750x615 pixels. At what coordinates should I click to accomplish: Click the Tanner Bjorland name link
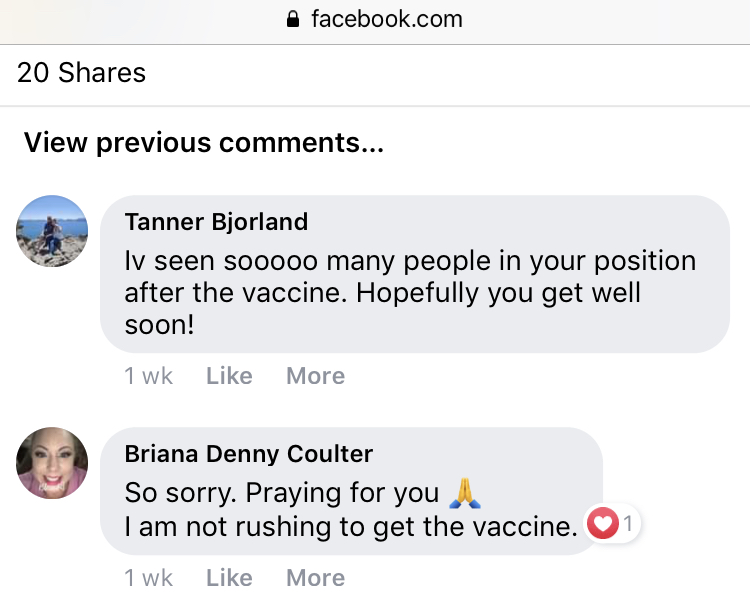click(216, 221)
